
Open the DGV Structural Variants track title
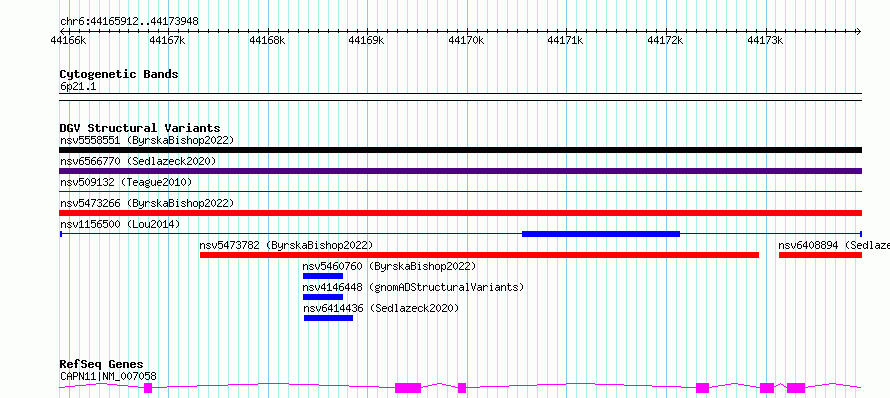[x=140, y=128]
